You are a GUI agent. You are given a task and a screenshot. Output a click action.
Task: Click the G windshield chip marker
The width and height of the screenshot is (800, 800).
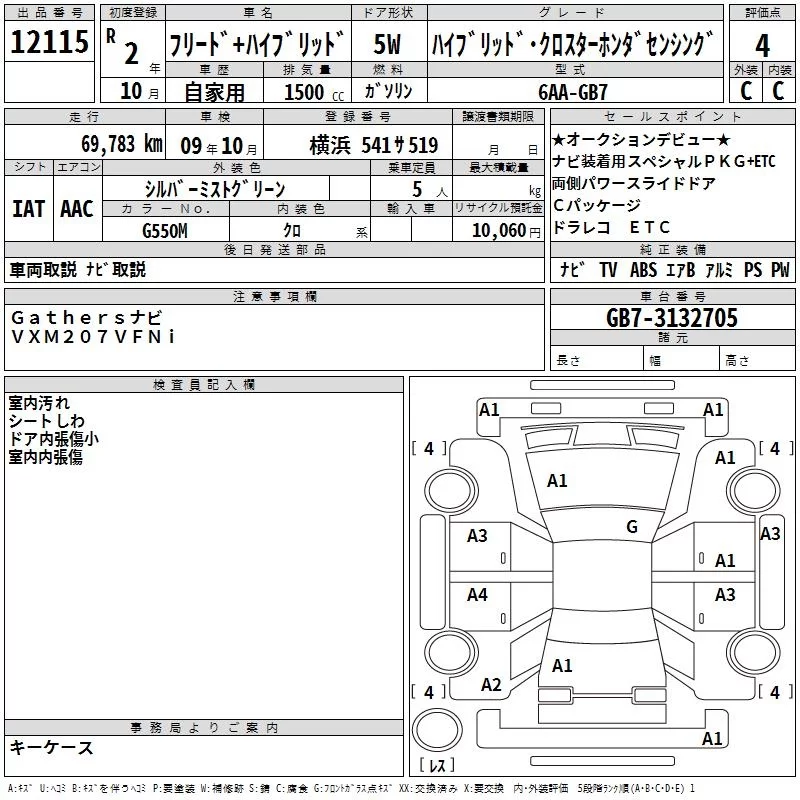click(632, 526)
